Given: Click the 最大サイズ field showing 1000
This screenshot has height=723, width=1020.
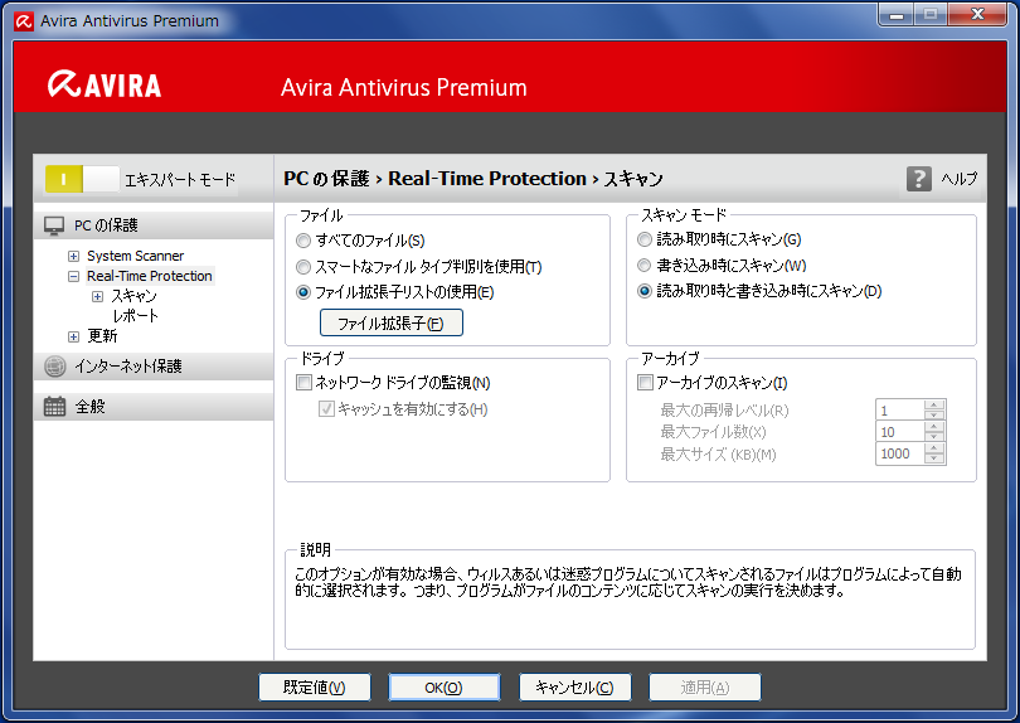Looking at the screenshot, I should coord(900,454).
